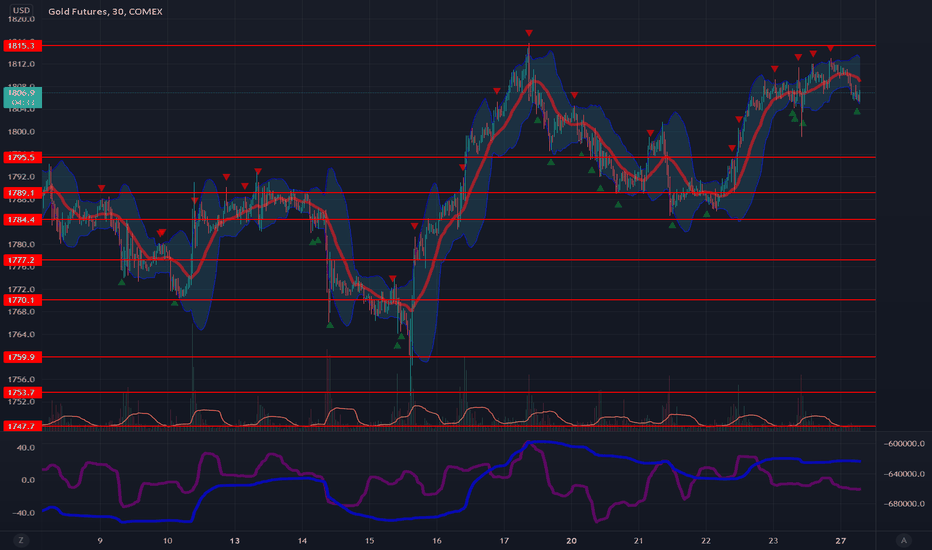Screen dimensions: 932x550
Task: Click the -640000.0 right scale value
Action: tap(904, 474)
